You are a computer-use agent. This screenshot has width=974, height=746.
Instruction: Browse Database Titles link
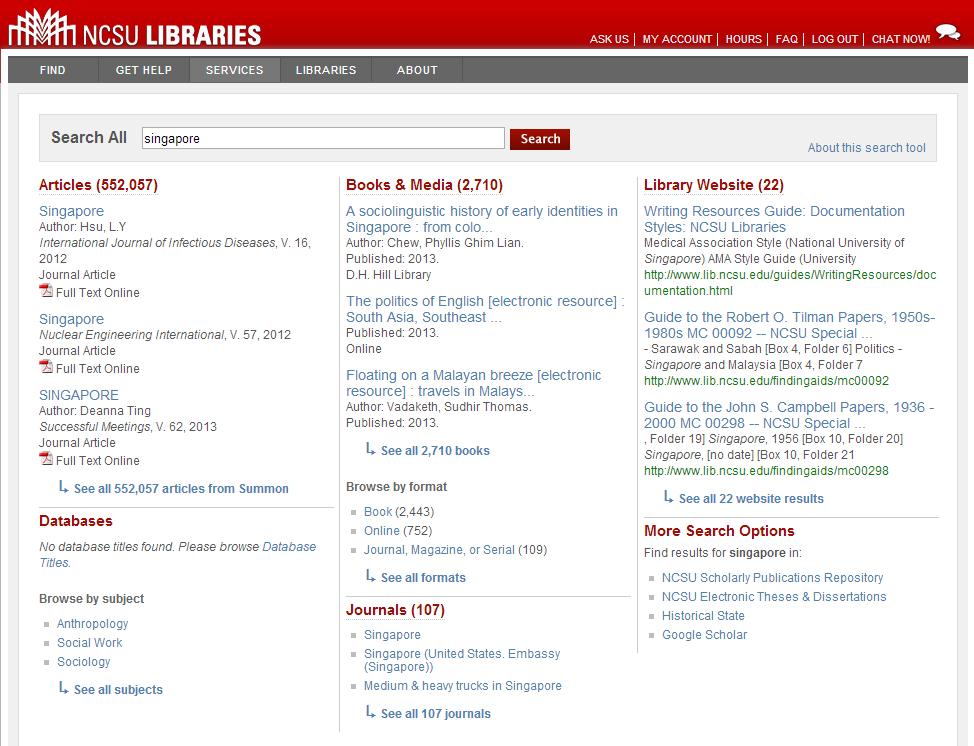pos(178,555)
